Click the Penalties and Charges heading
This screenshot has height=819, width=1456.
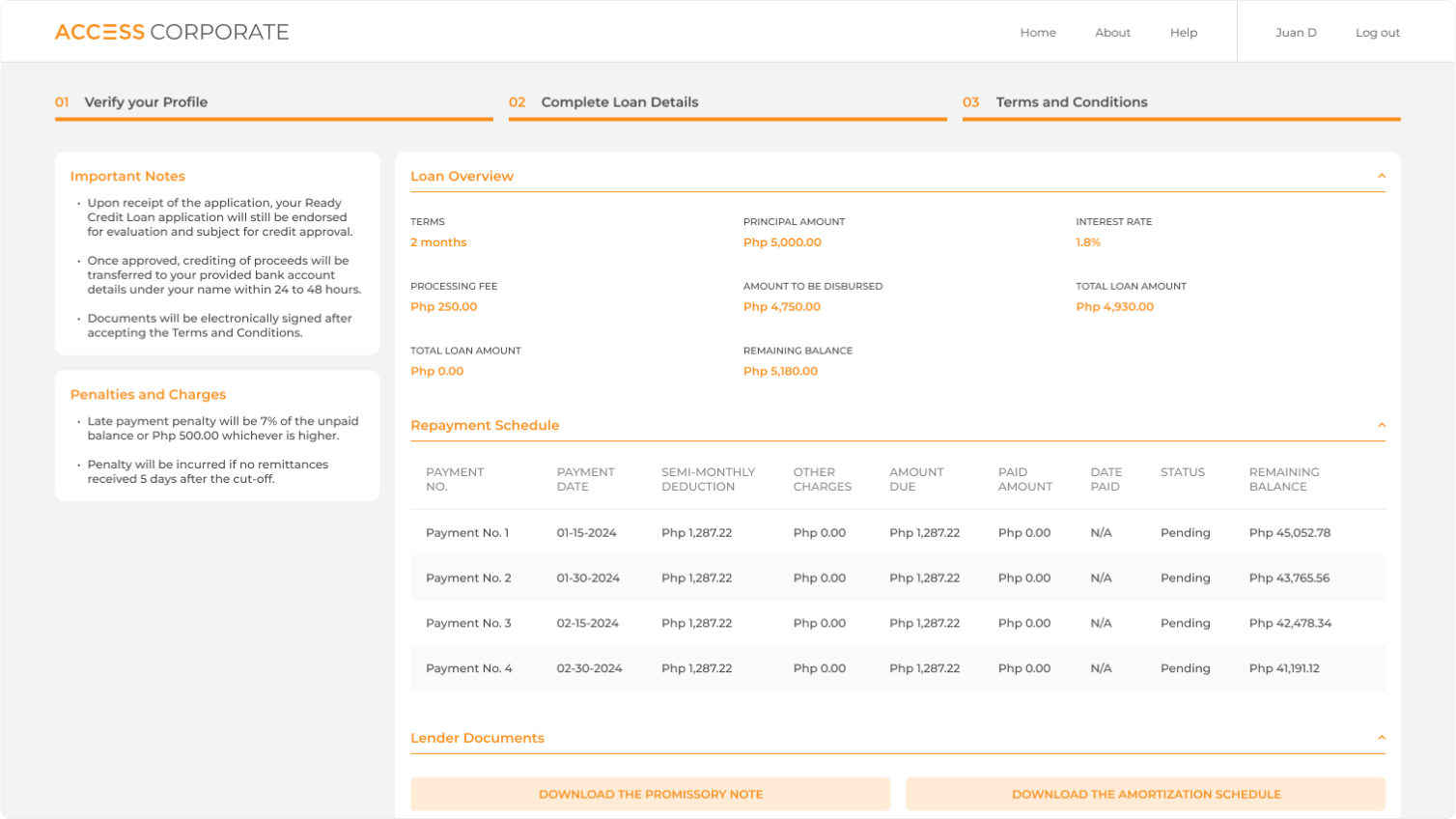click(x=148, y=395)
